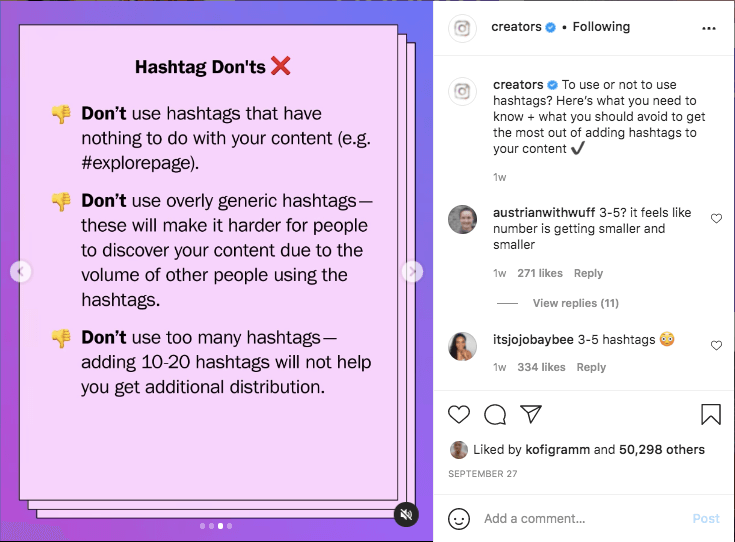
Task: Like itsjojobaybee's comment
Action: (716, 345)
